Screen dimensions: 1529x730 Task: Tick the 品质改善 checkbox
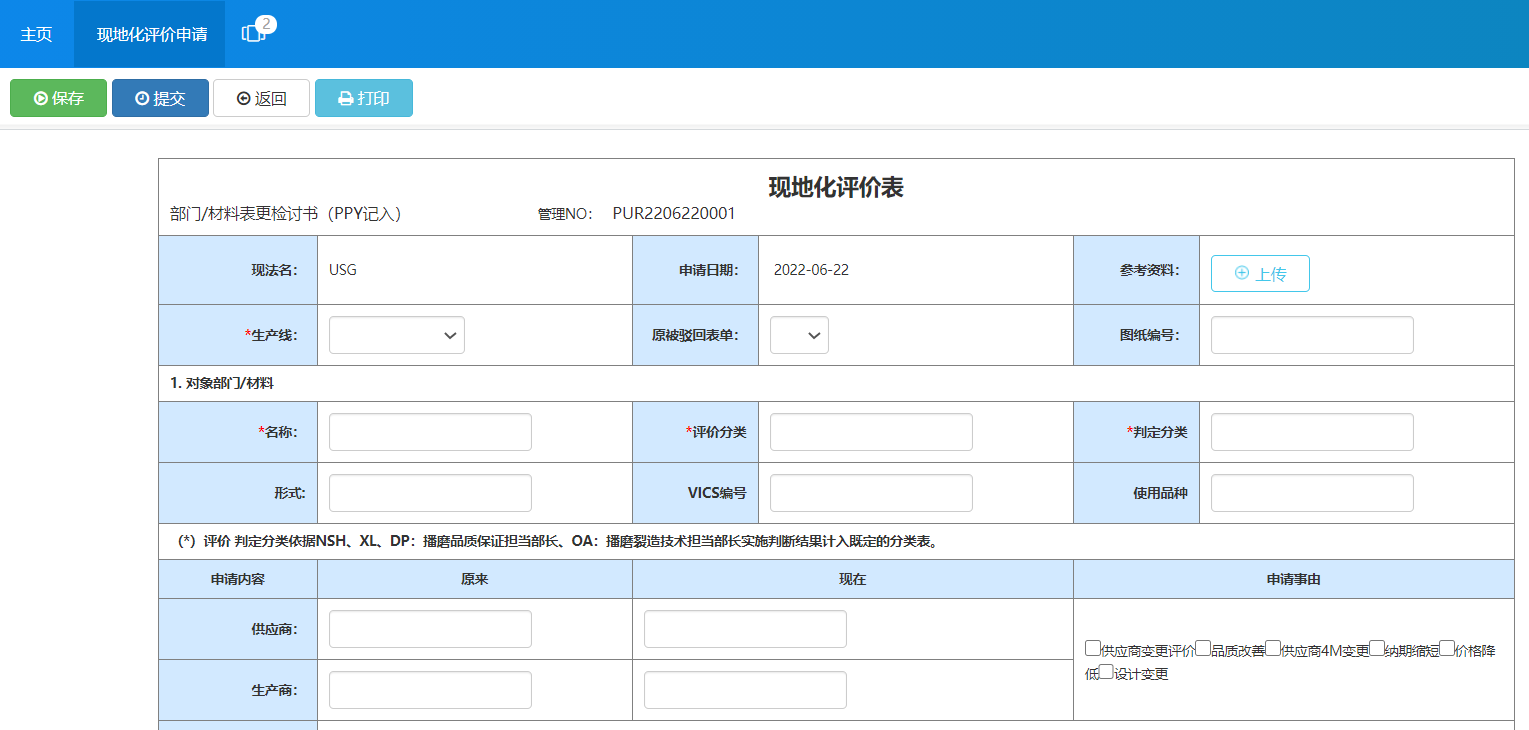point(1203,648)
